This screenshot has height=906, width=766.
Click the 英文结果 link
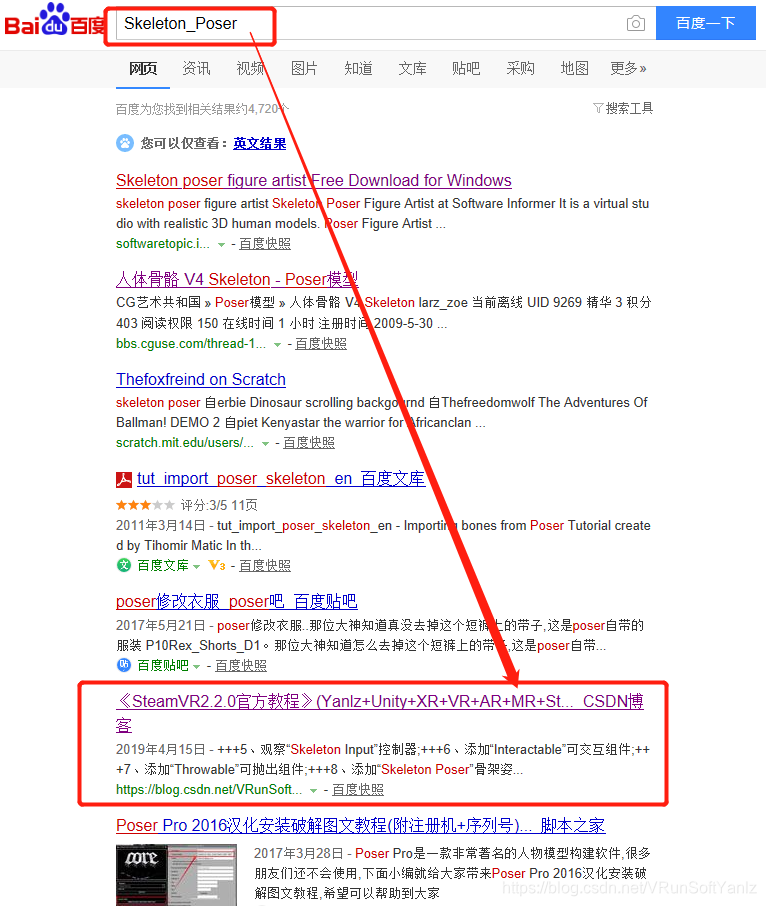pyautogui.click(x=259, y=143)
